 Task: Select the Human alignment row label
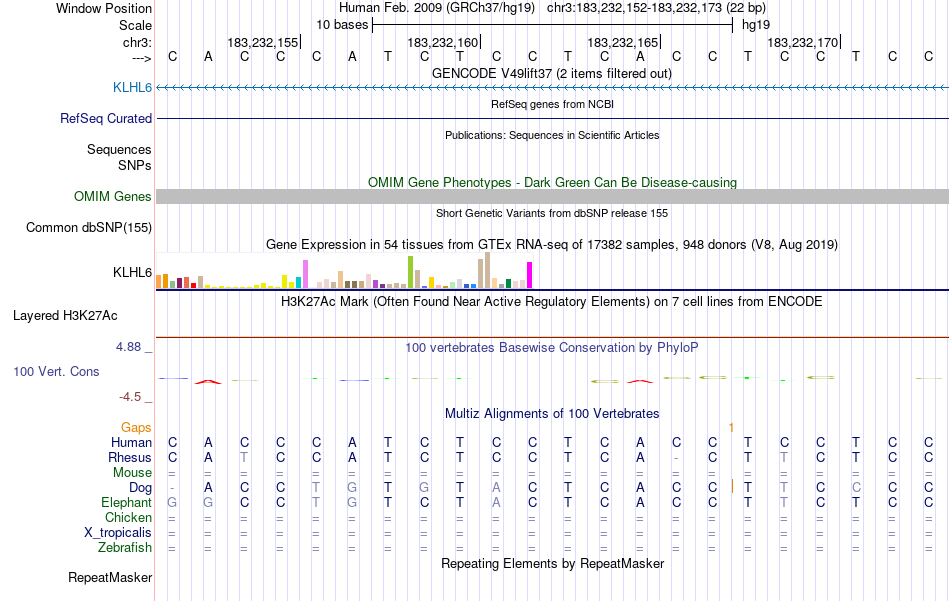pos(131,443)
